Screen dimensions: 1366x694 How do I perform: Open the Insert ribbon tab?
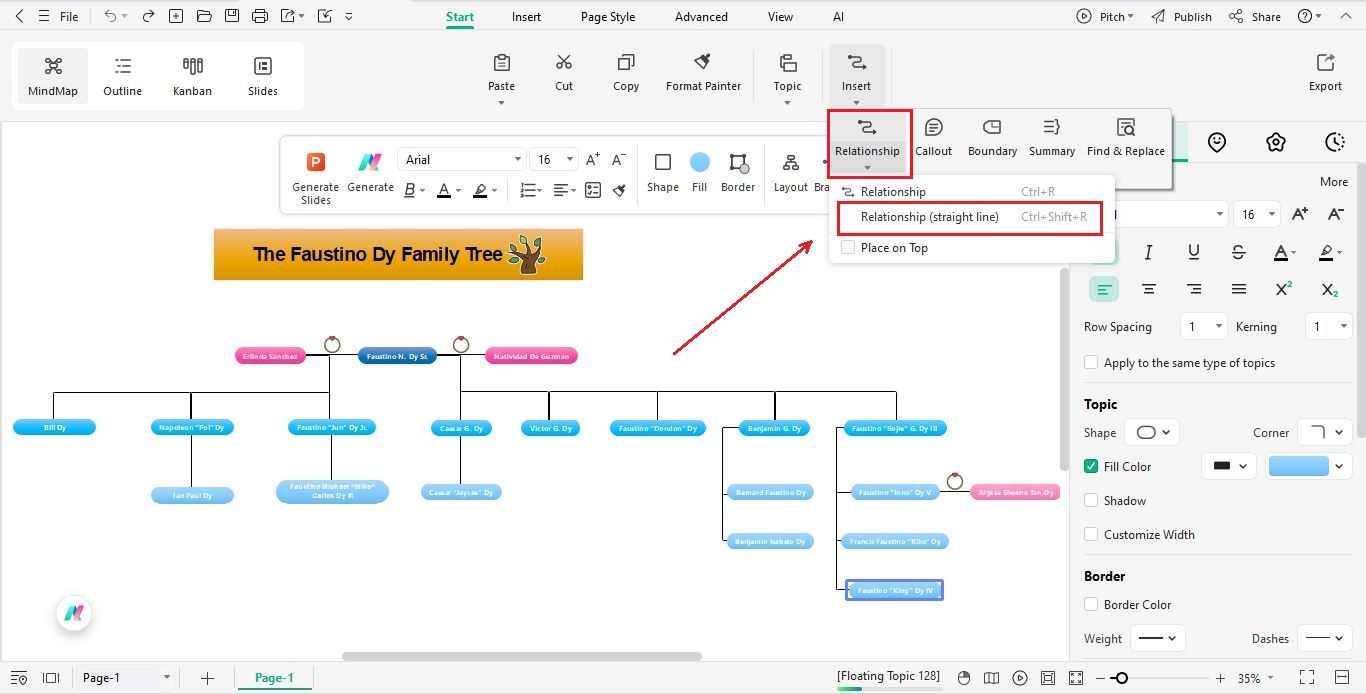[526, 17]
